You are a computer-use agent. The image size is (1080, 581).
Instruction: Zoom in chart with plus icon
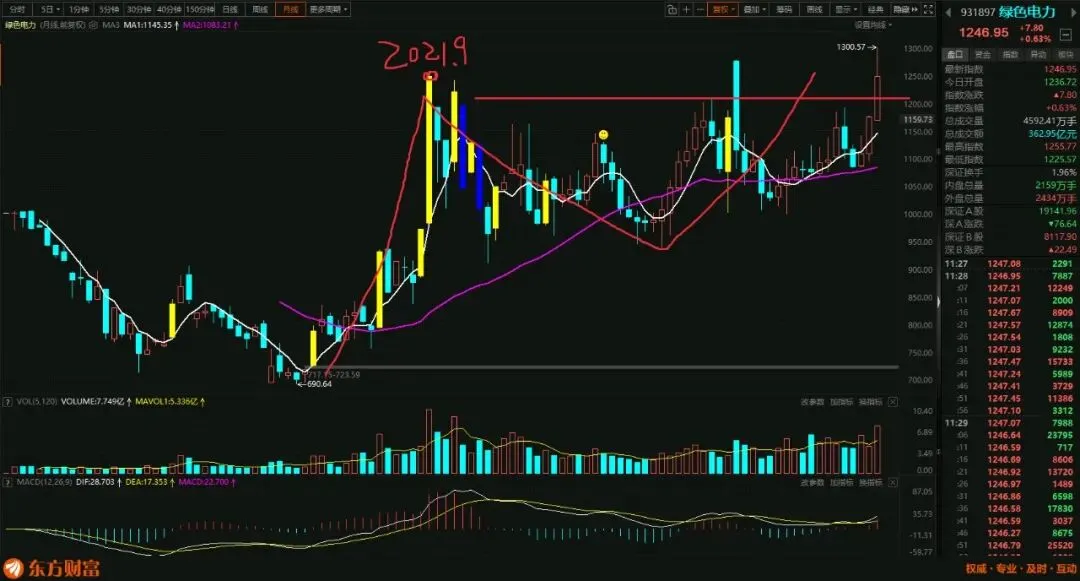click(687, 10)
